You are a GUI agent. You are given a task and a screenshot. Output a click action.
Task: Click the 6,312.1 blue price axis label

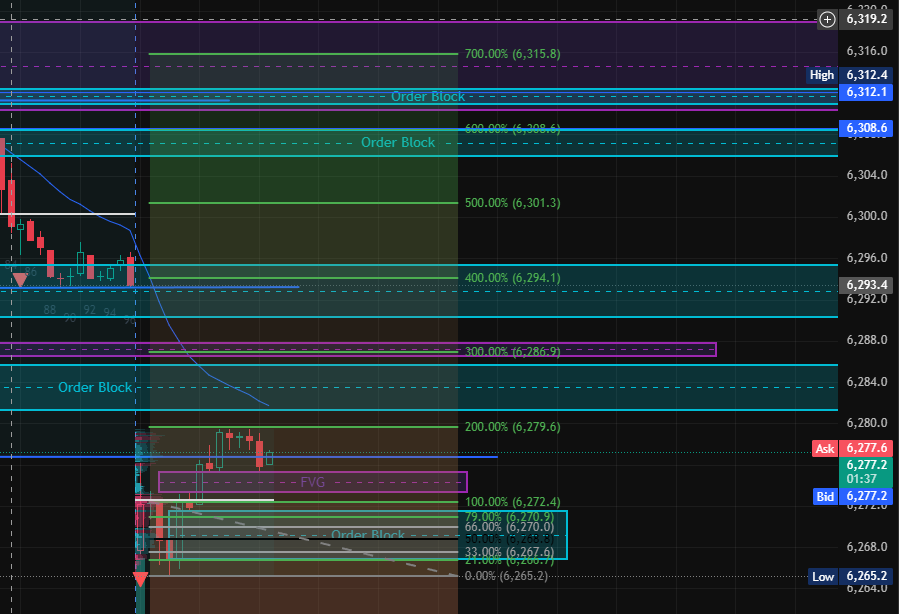click(x=866, y=91)
